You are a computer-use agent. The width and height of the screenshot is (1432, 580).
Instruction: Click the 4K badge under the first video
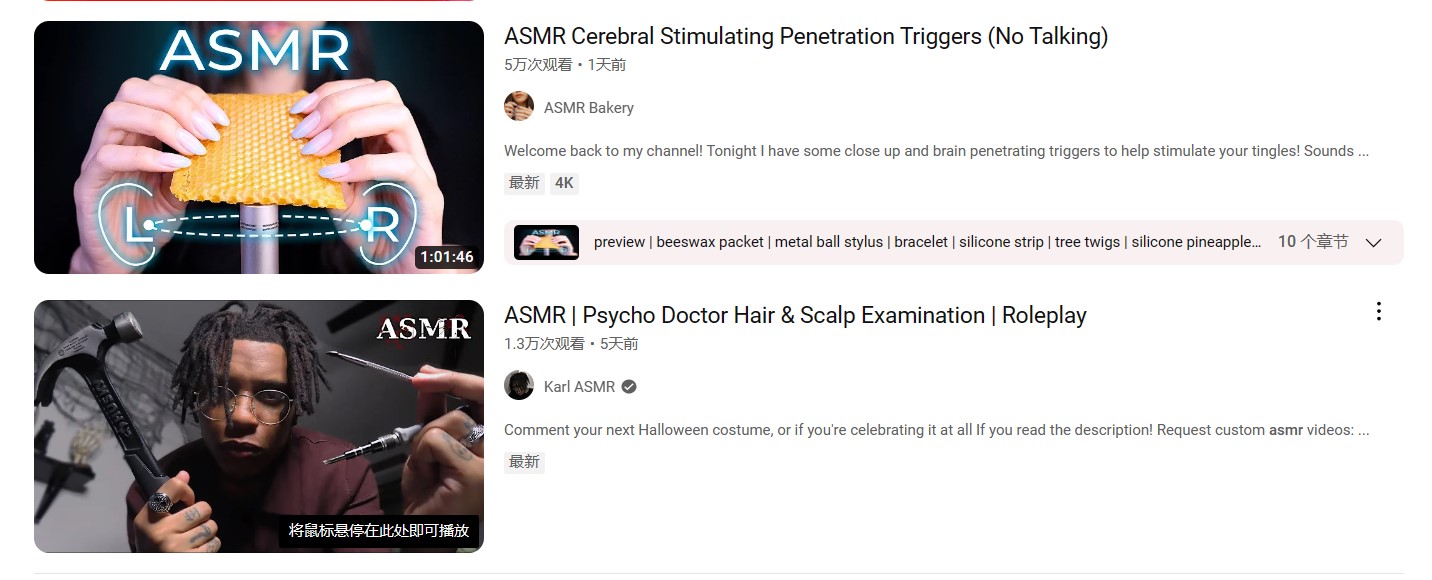pyautogui.click(x=565, y=183)
